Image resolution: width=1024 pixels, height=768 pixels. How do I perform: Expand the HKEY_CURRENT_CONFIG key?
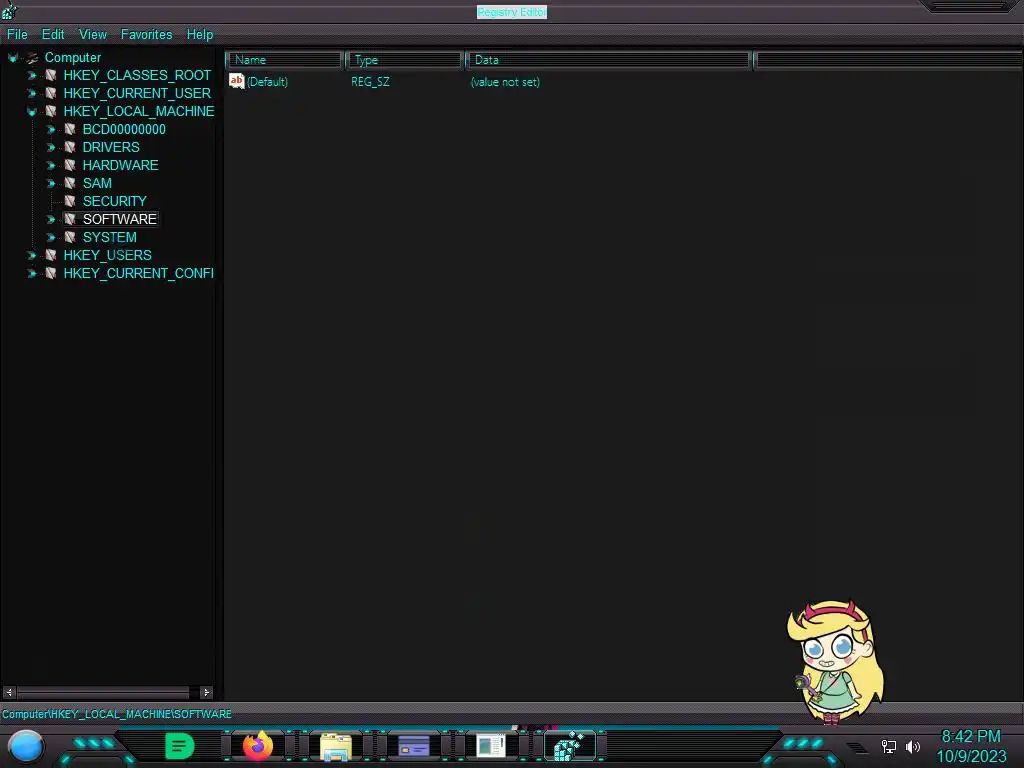coord(31,273)
